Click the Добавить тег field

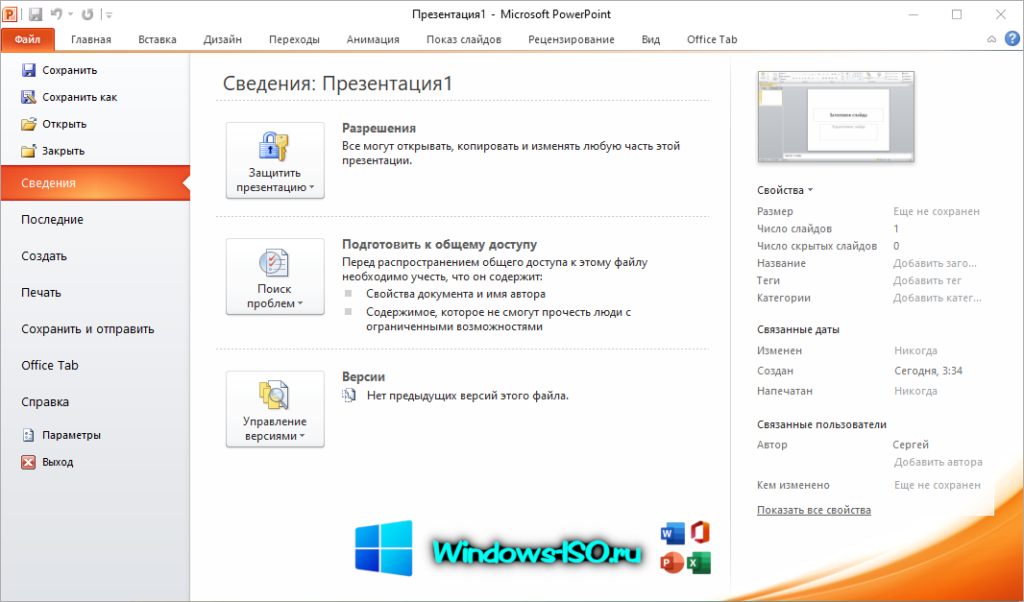(x=927, y=280)
